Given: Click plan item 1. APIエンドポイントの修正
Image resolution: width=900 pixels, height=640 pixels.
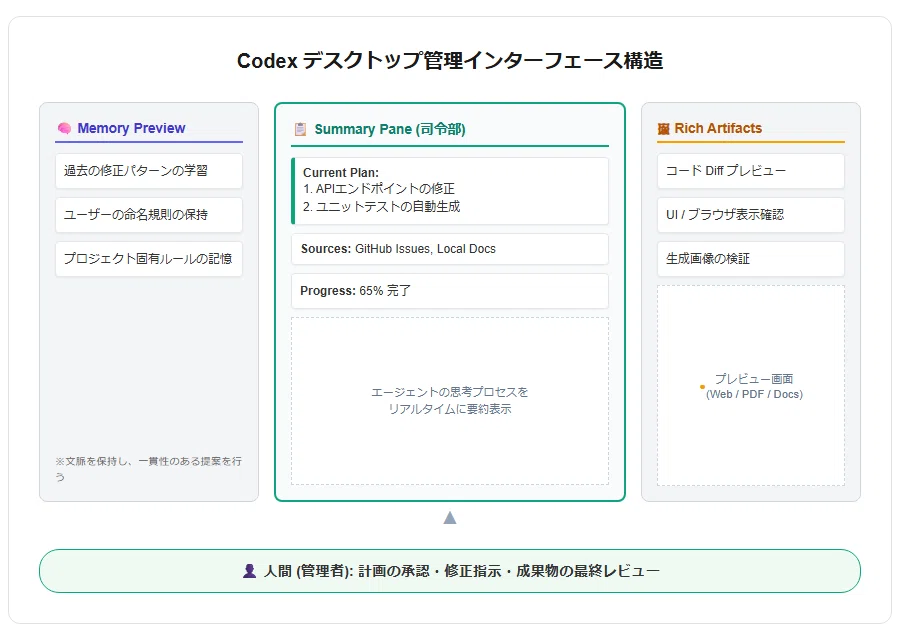Looking at the screenshot, I should 379,189.
